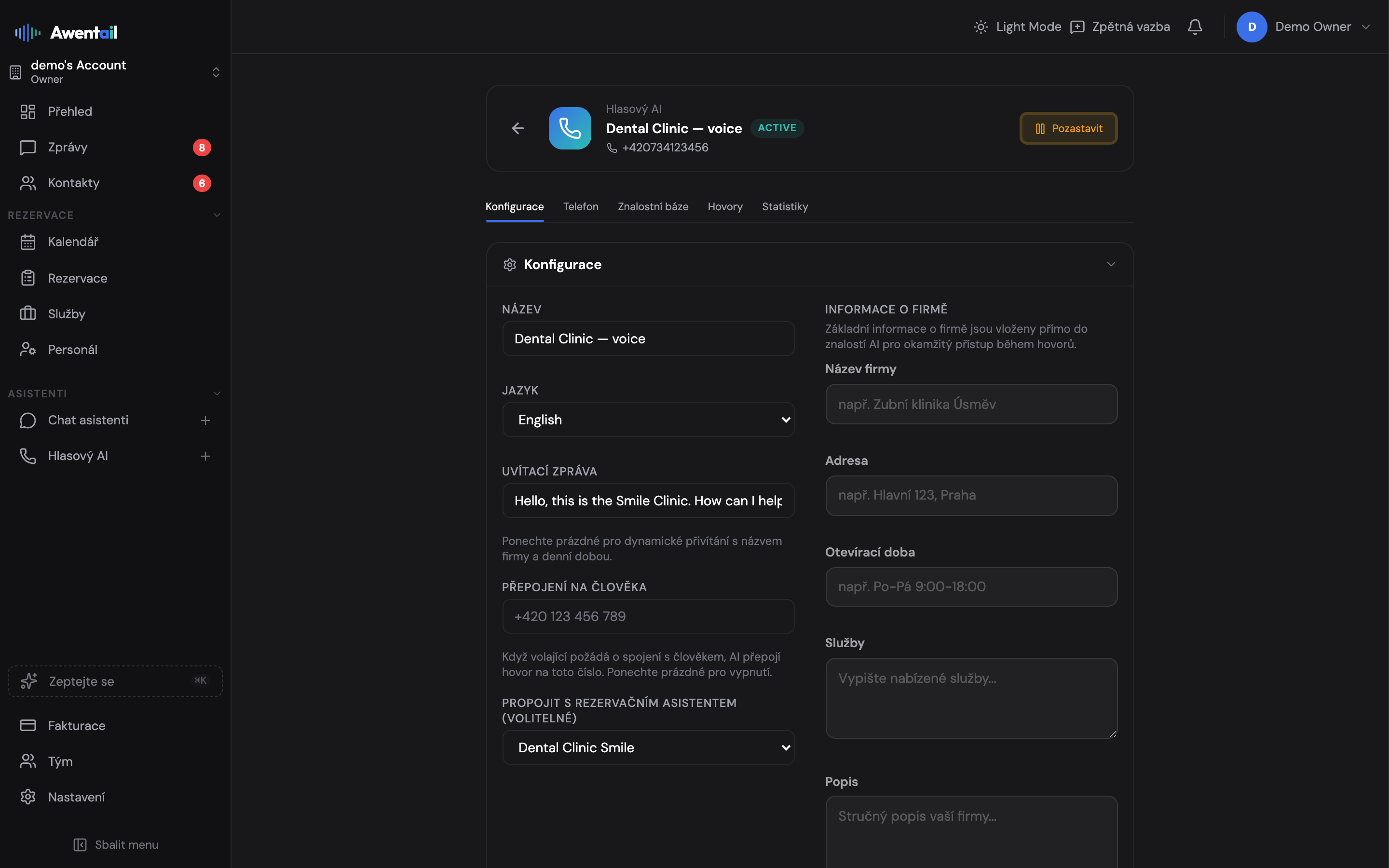Open Fakturace in the sidebar
The width and height of the screenshot is (1389, 868).
115,726
